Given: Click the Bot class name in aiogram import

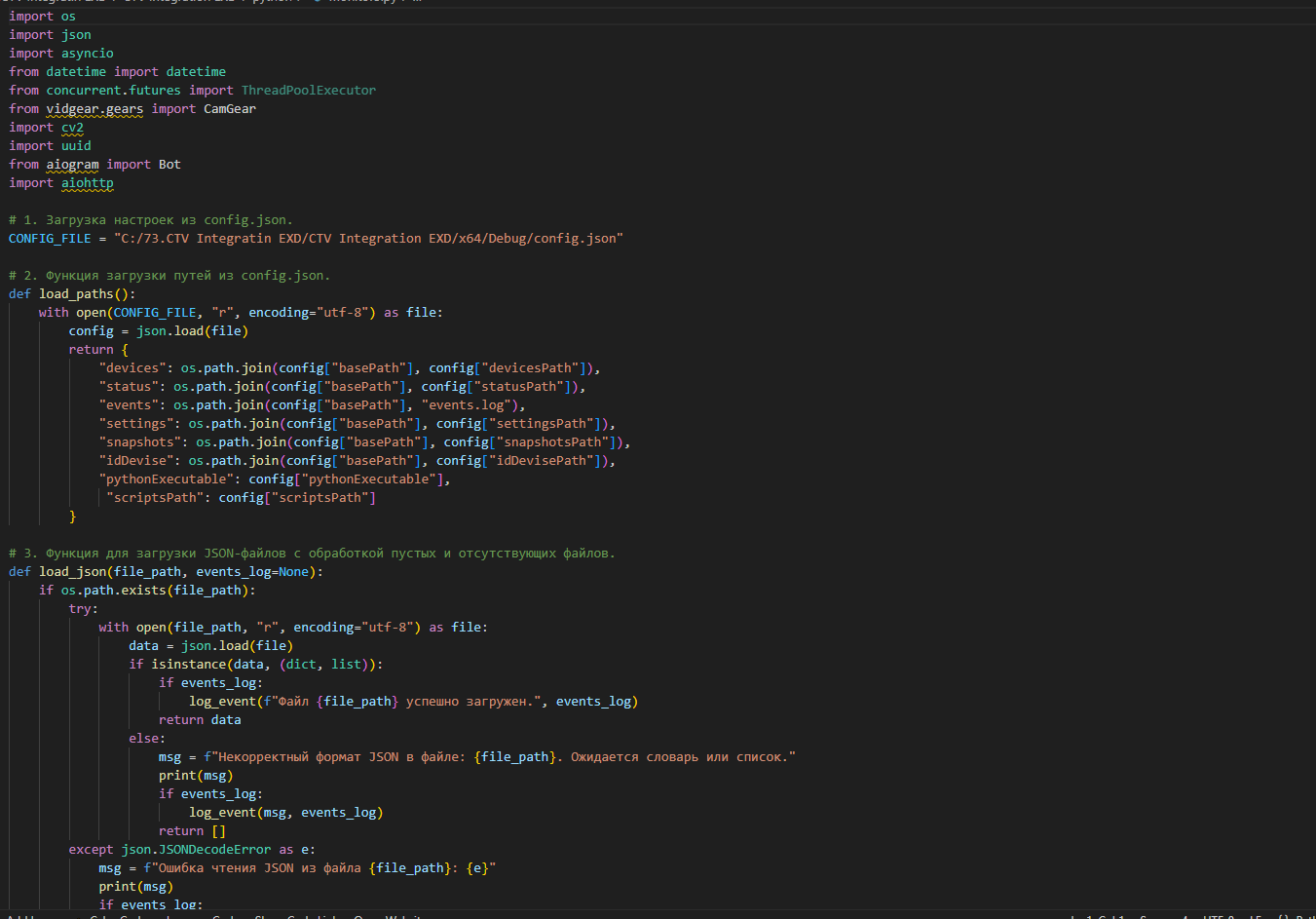Looking at the screenshot, I should click(169, 165).
